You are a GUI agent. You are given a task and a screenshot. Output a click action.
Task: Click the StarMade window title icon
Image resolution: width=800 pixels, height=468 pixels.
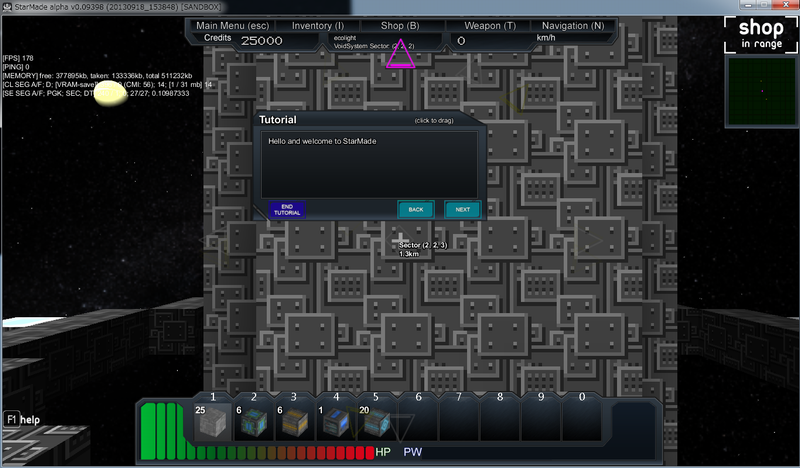7,7
